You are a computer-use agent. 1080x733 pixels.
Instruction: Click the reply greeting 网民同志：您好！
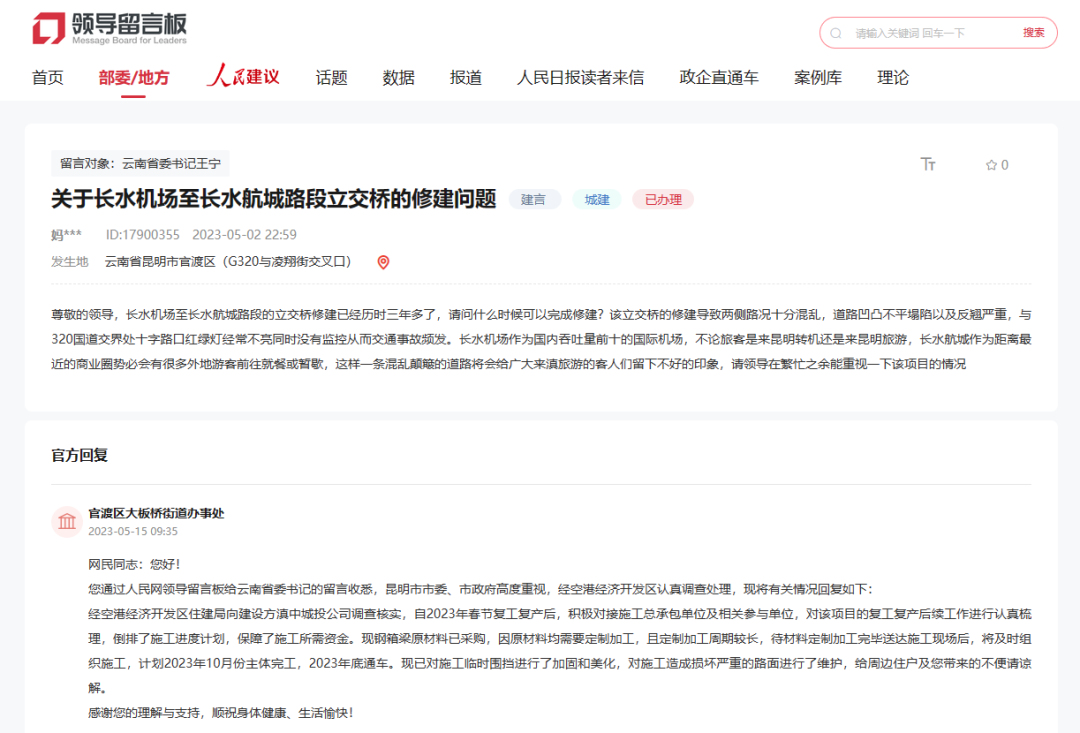(x=135, y=564)
